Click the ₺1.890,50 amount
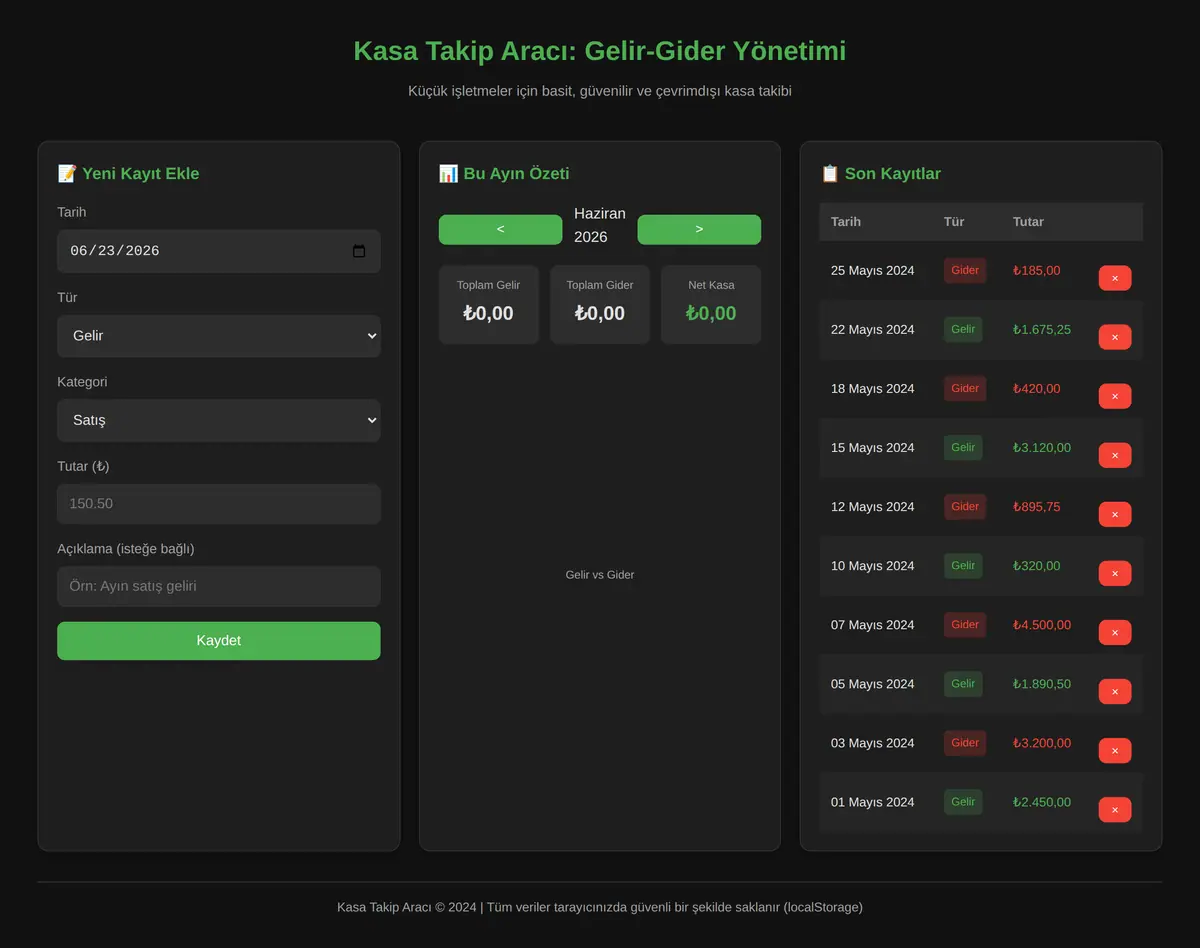Image resolution: width=1200 pixels, height=948 pixels. click(x=1041, y=683)
